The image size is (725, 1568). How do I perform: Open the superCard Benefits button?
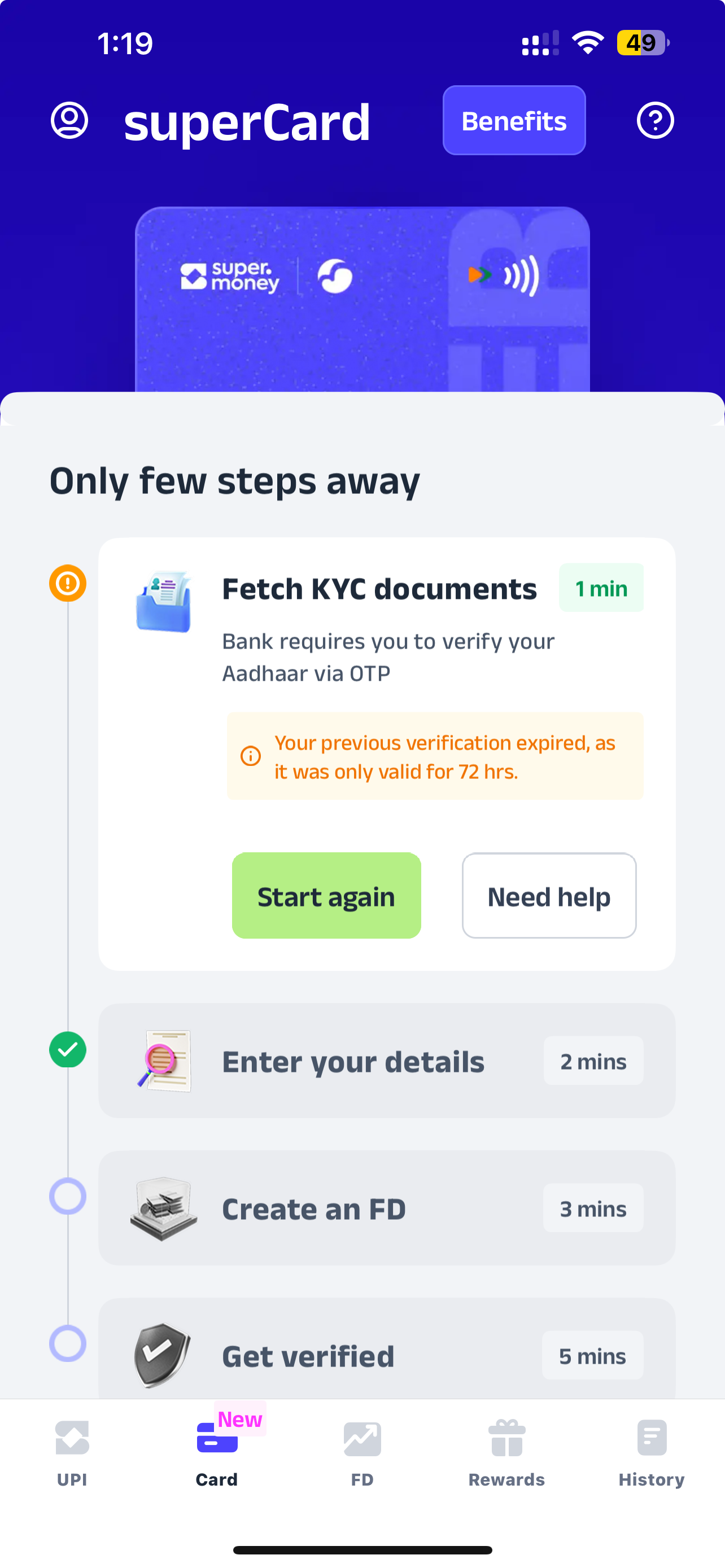click(514, 121)
